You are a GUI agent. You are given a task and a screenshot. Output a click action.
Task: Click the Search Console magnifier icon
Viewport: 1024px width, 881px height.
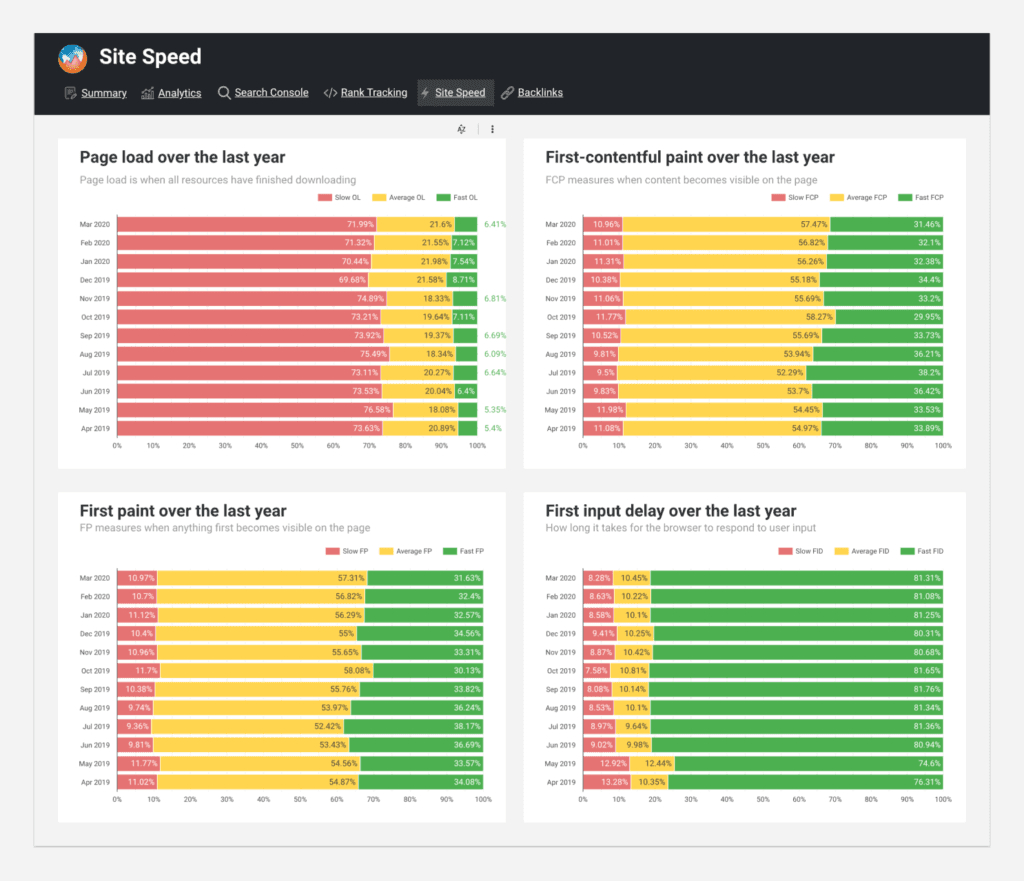(x=224, y=93)
